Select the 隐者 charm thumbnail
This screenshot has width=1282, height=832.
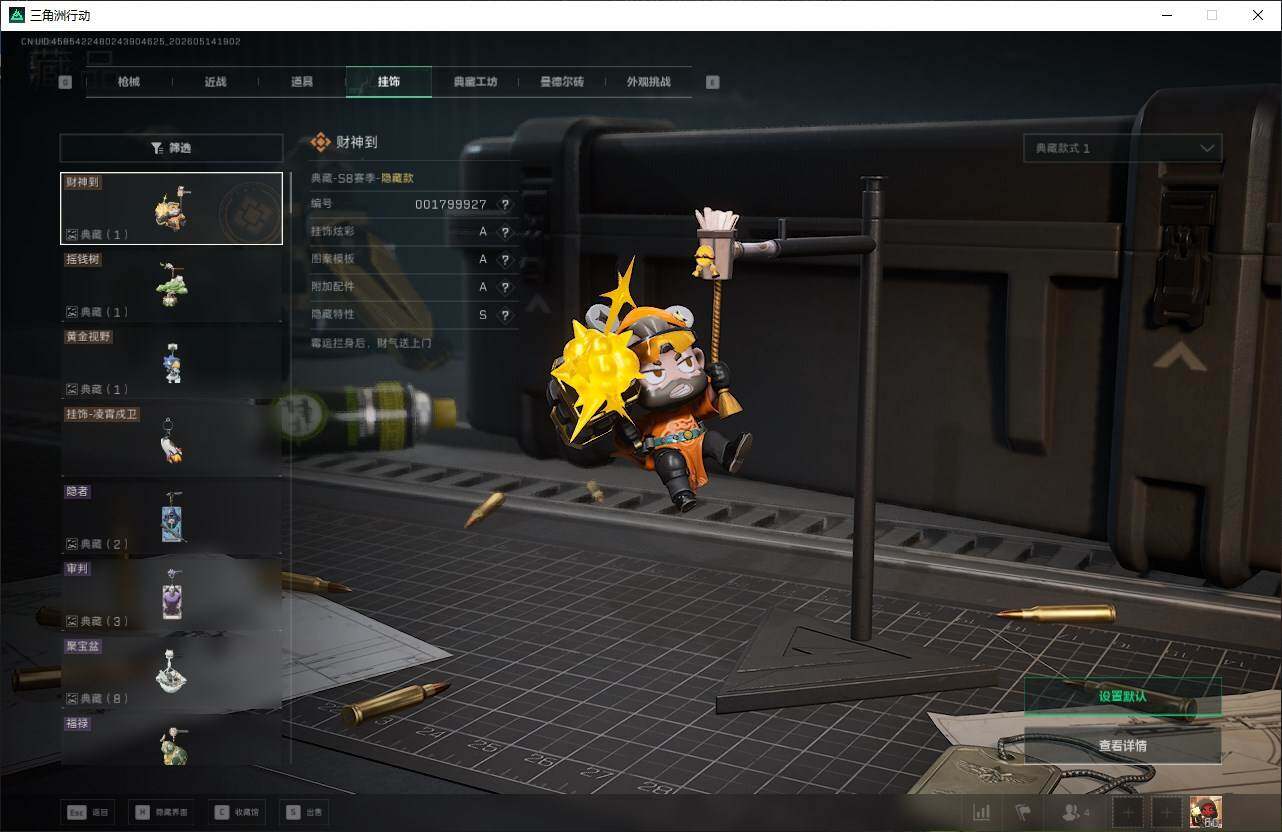point(171,518)
